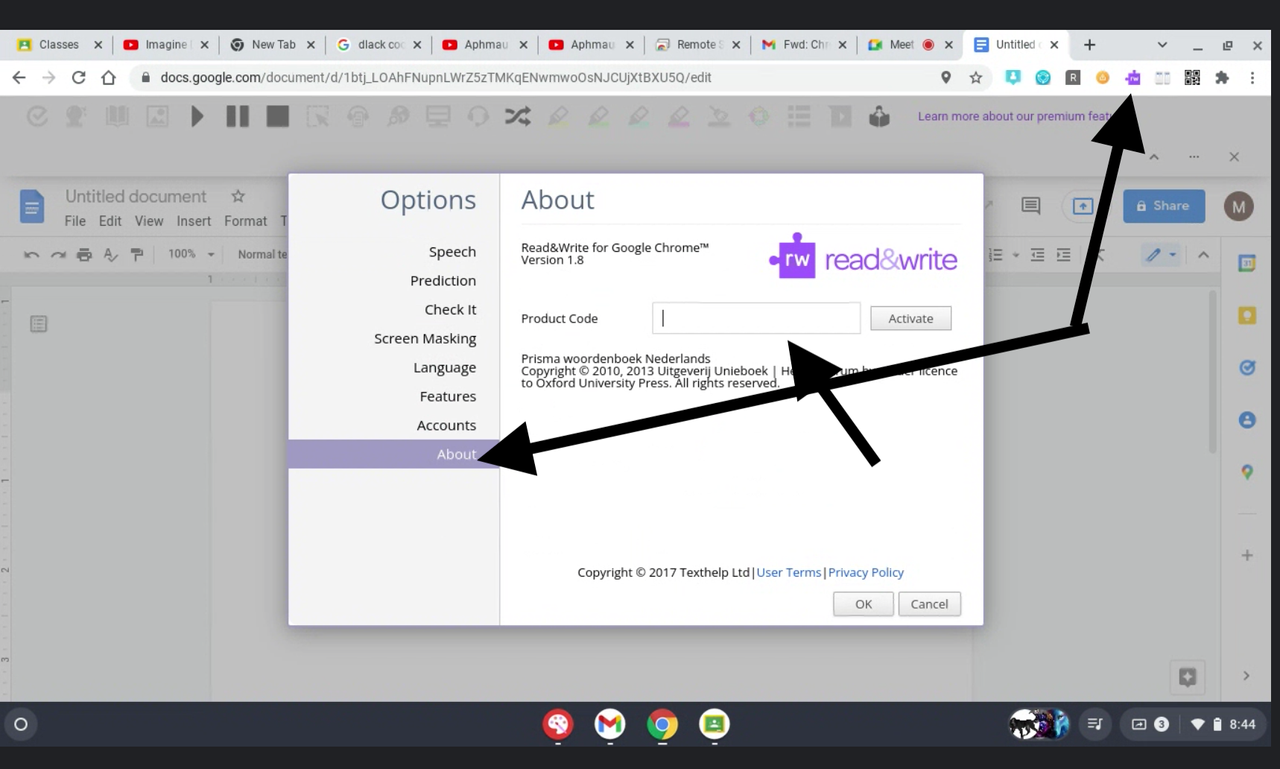The image size is (1280, 769).
Task: Open Google Keep in side panel
Action: click(1247, 316)
